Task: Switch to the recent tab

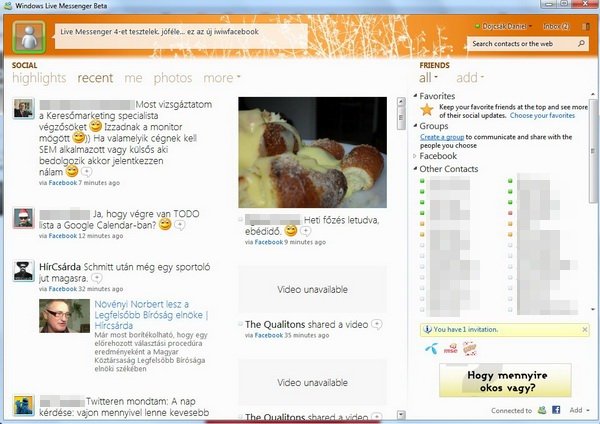Action: [95, 78]
